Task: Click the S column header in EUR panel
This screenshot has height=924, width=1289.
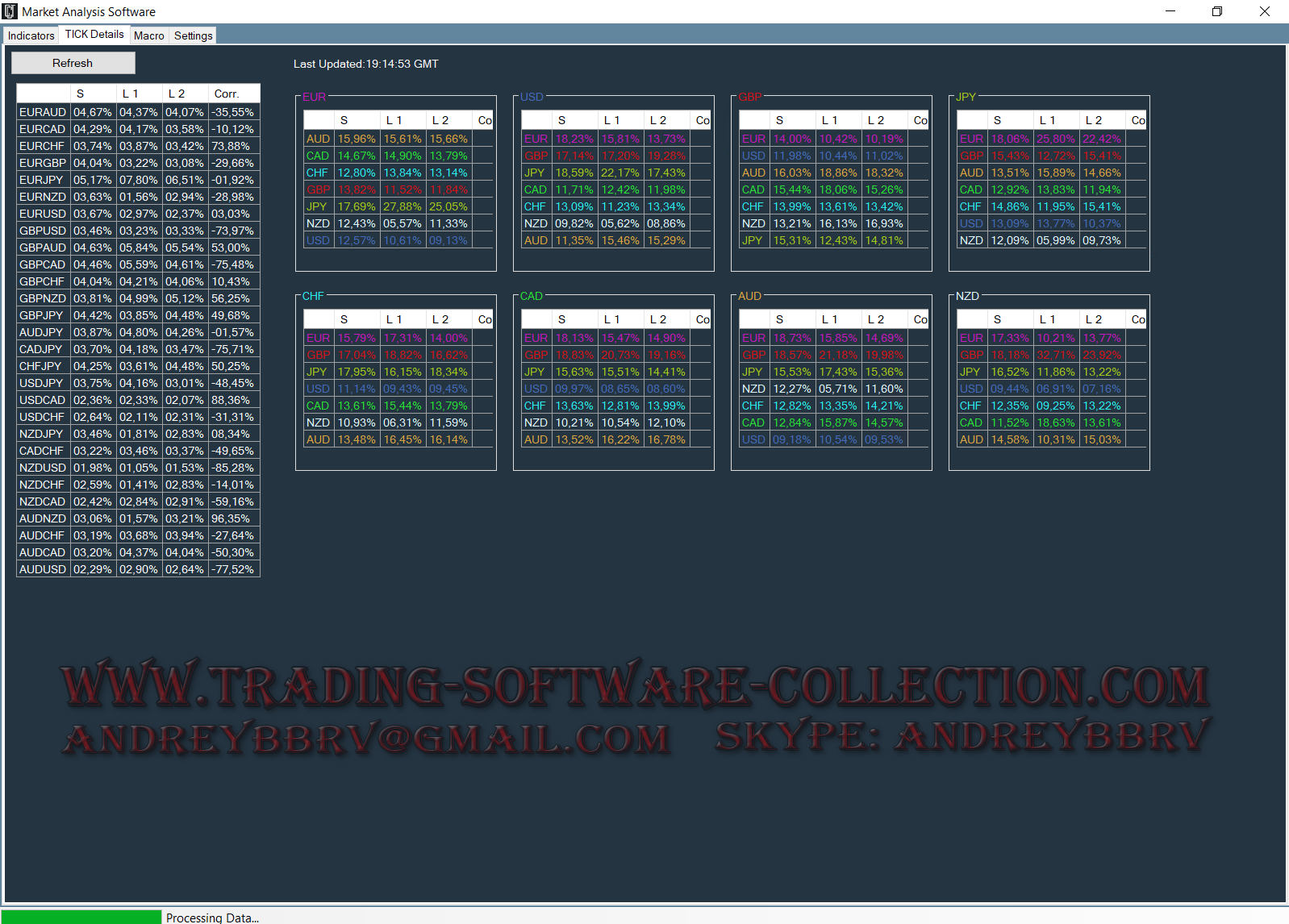Action: 344,120
